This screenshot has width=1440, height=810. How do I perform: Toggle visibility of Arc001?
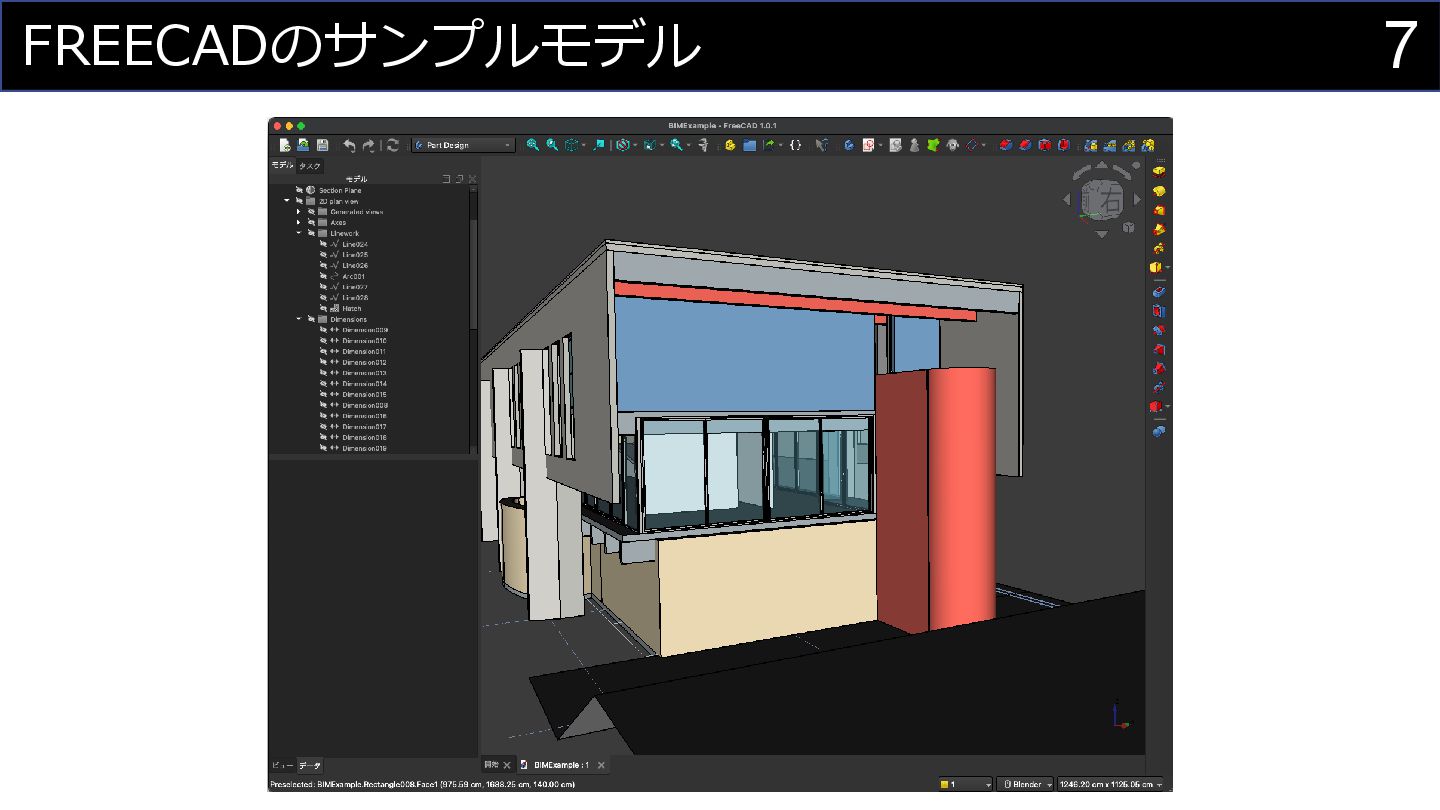coord(323,276)
